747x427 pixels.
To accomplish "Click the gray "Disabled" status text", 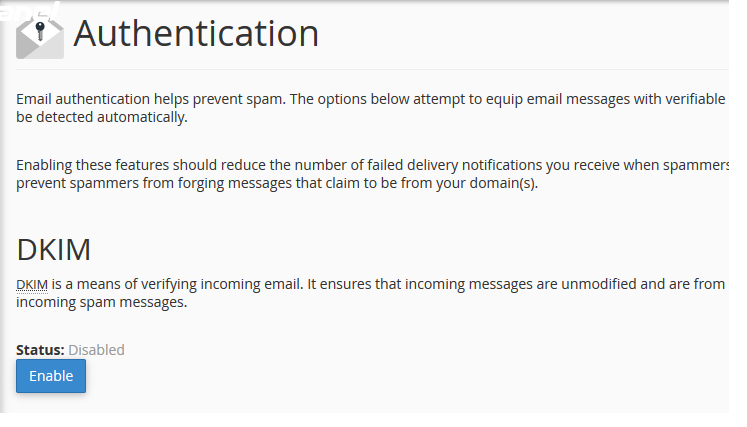I will (96, 350).
